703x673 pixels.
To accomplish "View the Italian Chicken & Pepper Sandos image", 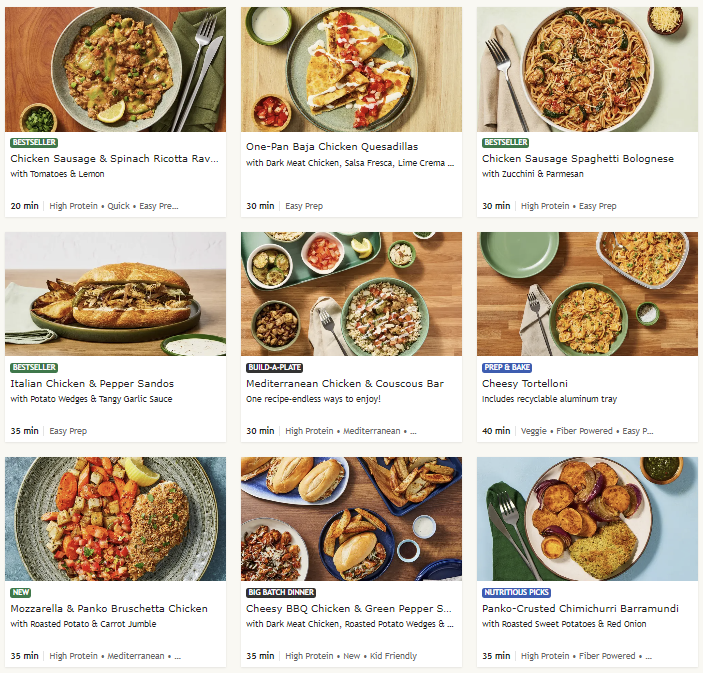I will click(115, 295).
